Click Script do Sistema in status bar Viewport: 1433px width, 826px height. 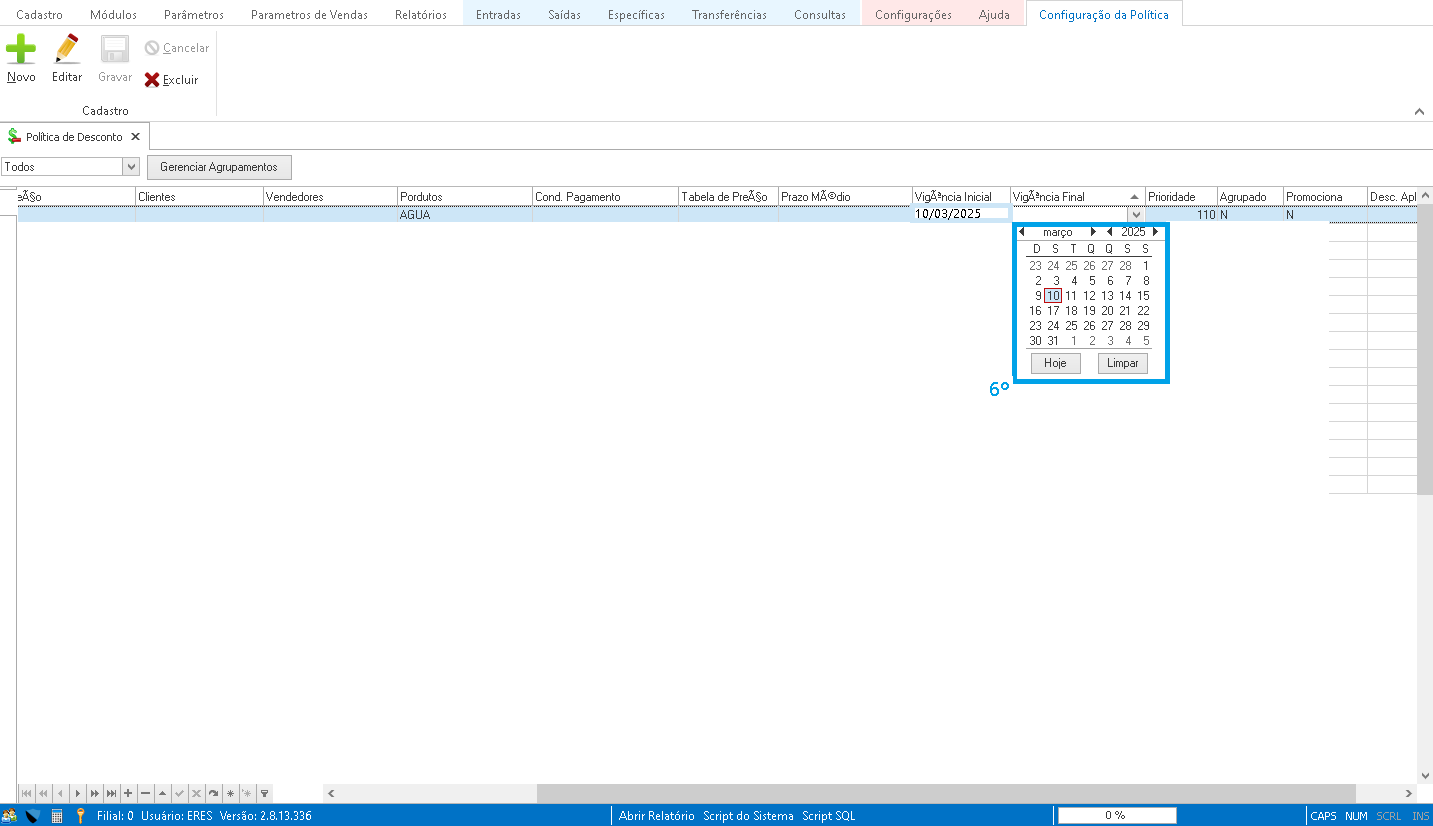coord(748,815)
